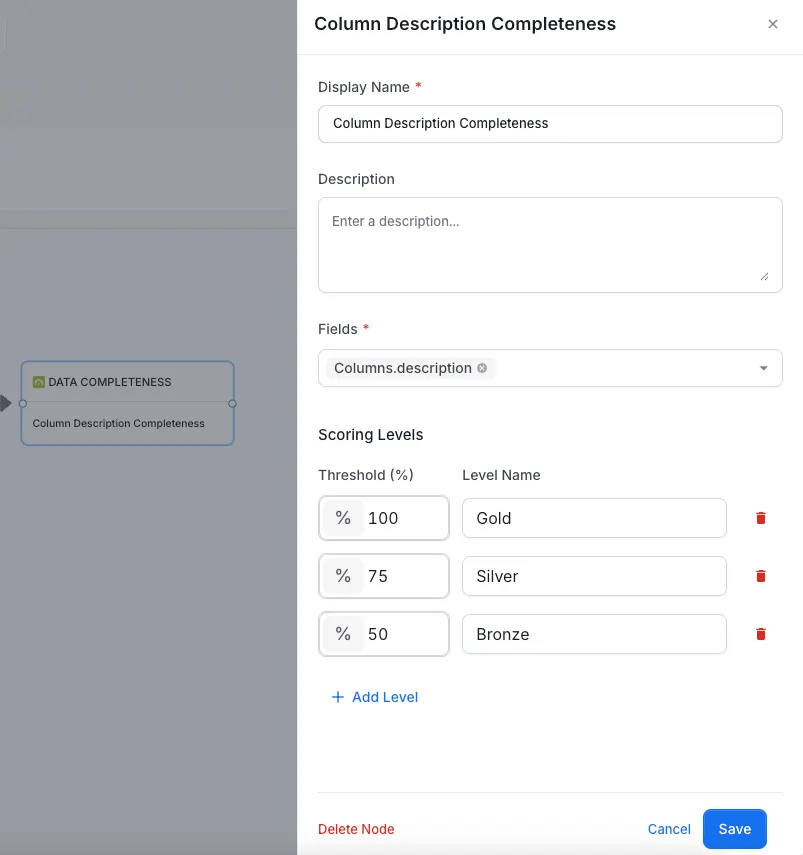The height and width of the screenshot is (855, 803).
Task: Delete the Gold scoring level using its trash icon
Action: coord(760,518)
